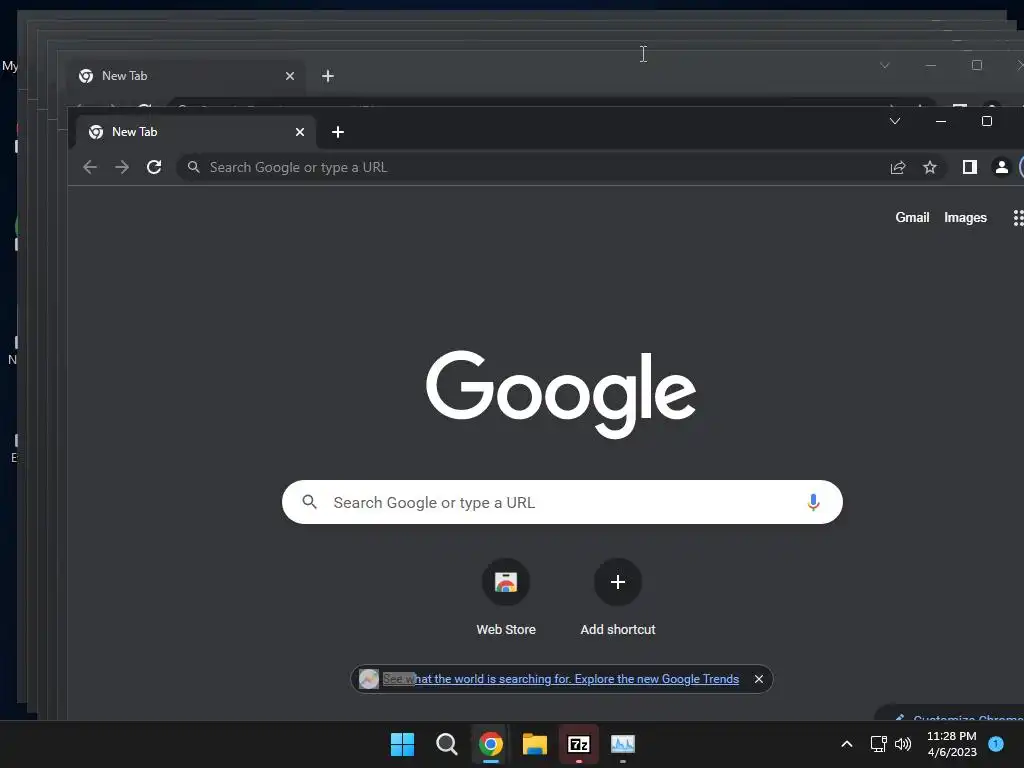This screenshot has height=768, width=1024.
Task: Open Windows taskbar search
Action: [x=447, y=744]
